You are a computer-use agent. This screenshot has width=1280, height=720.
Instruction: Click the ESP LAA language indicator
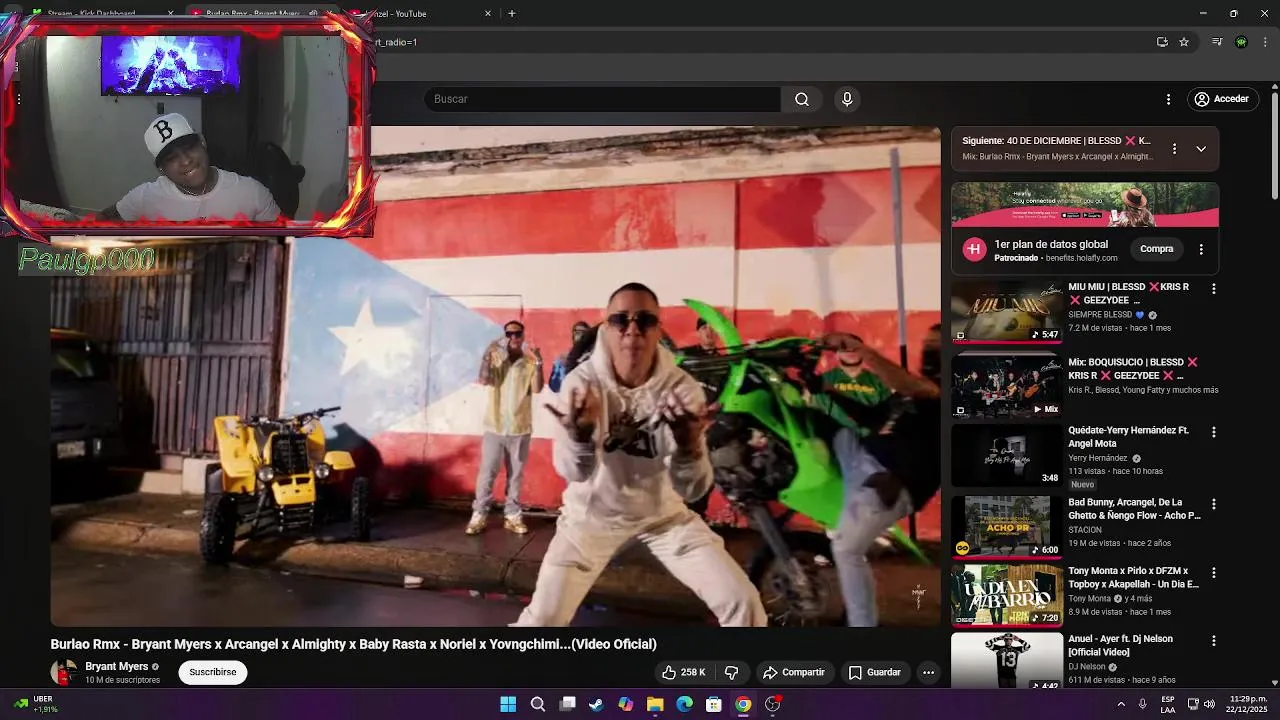tap(1168, 704)
